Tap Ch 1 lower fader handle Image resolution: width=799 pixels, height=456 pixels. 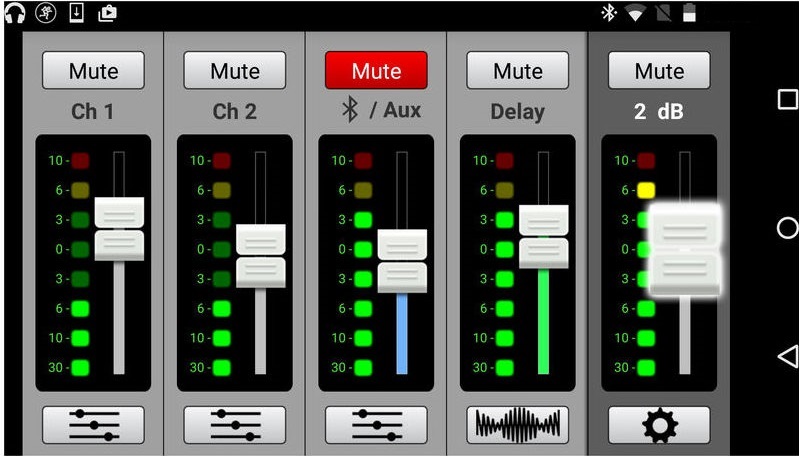(119, 246)
